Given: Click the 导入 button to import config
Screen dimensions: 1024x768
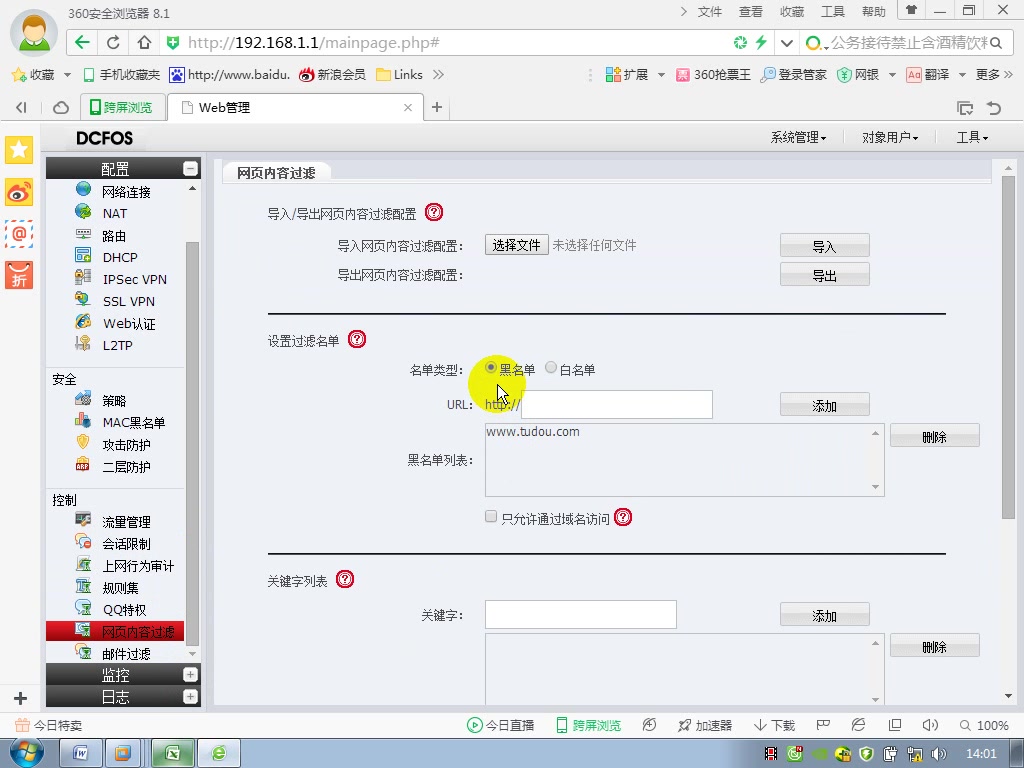Looking at the screenshot, I should 824,245.
